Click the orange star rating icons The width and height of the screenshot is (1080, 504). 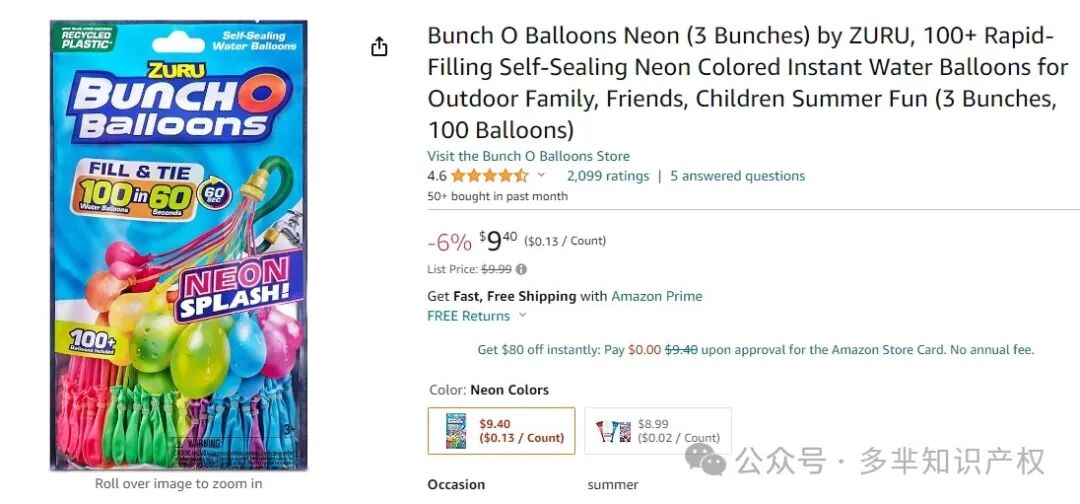tap(489, 176)
